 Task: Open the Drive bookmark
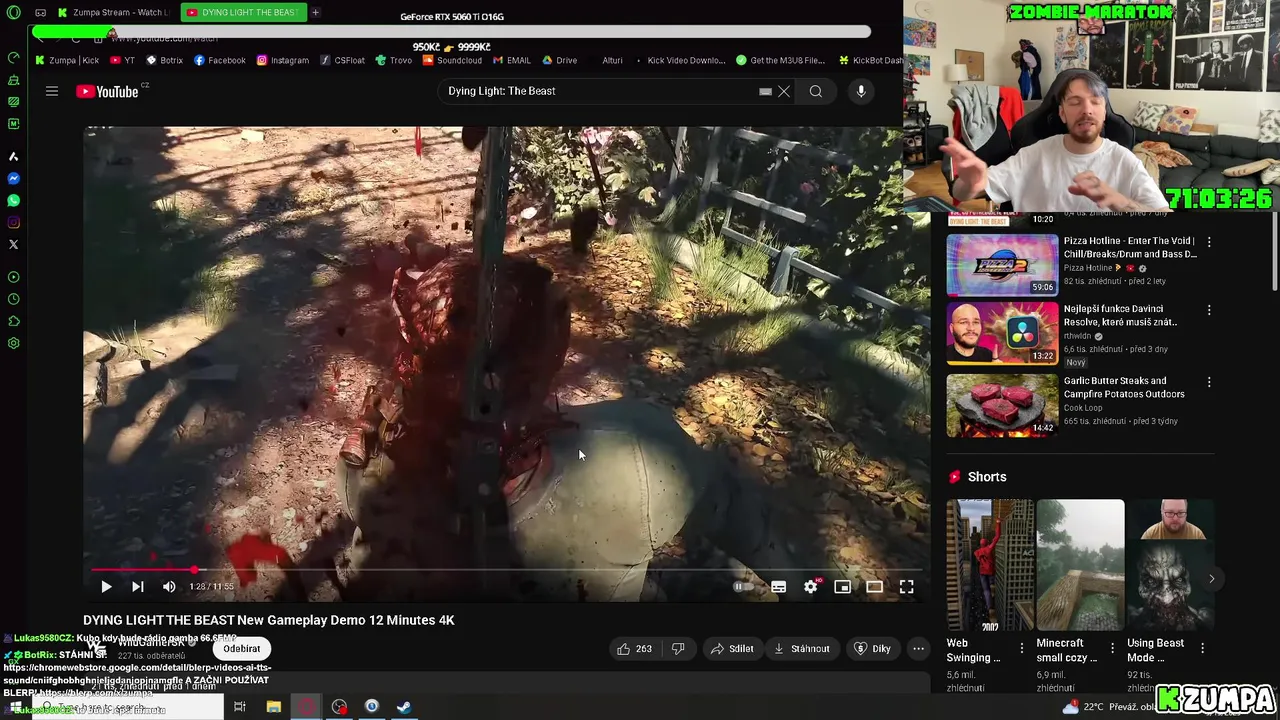pyautogui.click(x=560, y=60)
